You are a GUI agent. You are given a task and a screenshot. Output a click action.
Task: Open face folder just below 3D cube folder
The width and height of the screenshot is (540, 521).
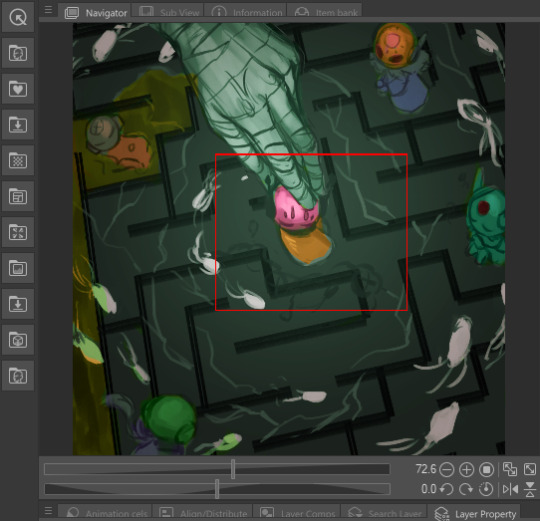tap(18, 376)
